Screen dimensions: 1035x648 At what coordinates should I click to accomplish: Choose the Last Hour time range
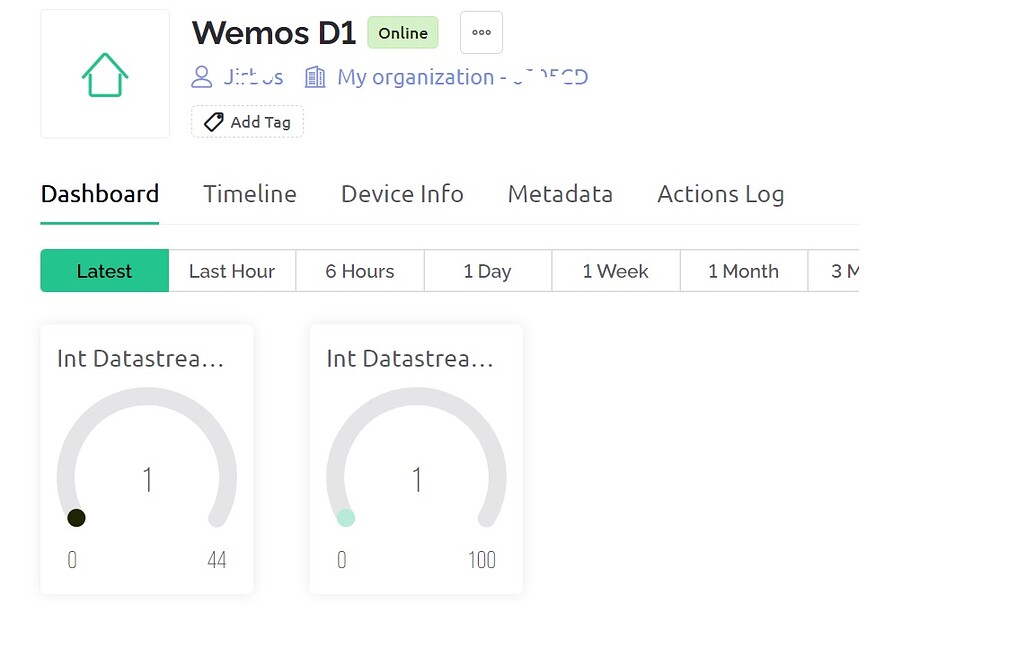(232, 271)
